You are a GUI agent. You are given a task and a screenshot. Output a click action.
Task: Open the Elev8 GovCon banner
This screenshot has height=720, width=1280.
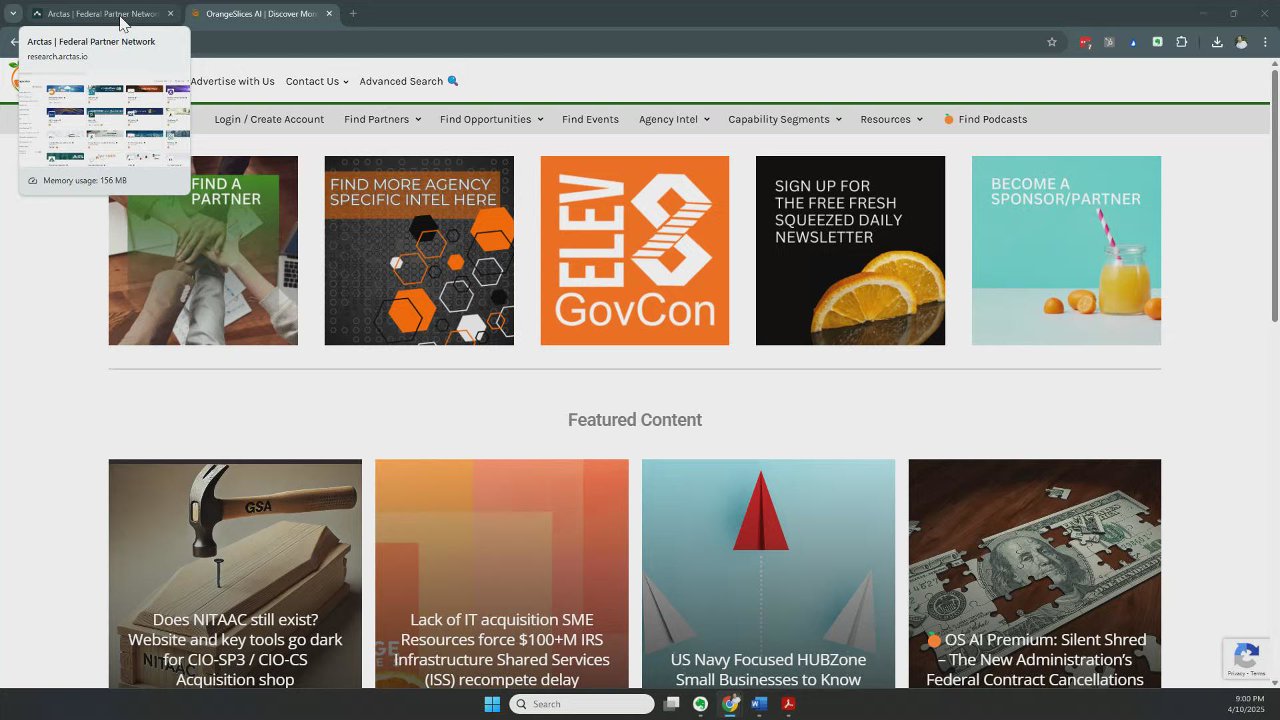click(635, 250)
